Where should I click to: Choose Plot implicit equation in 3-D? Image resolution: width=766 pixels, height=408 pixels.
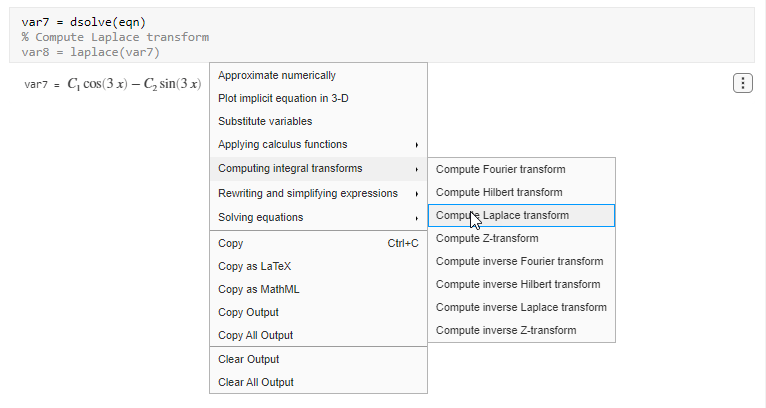coord(283,98)
